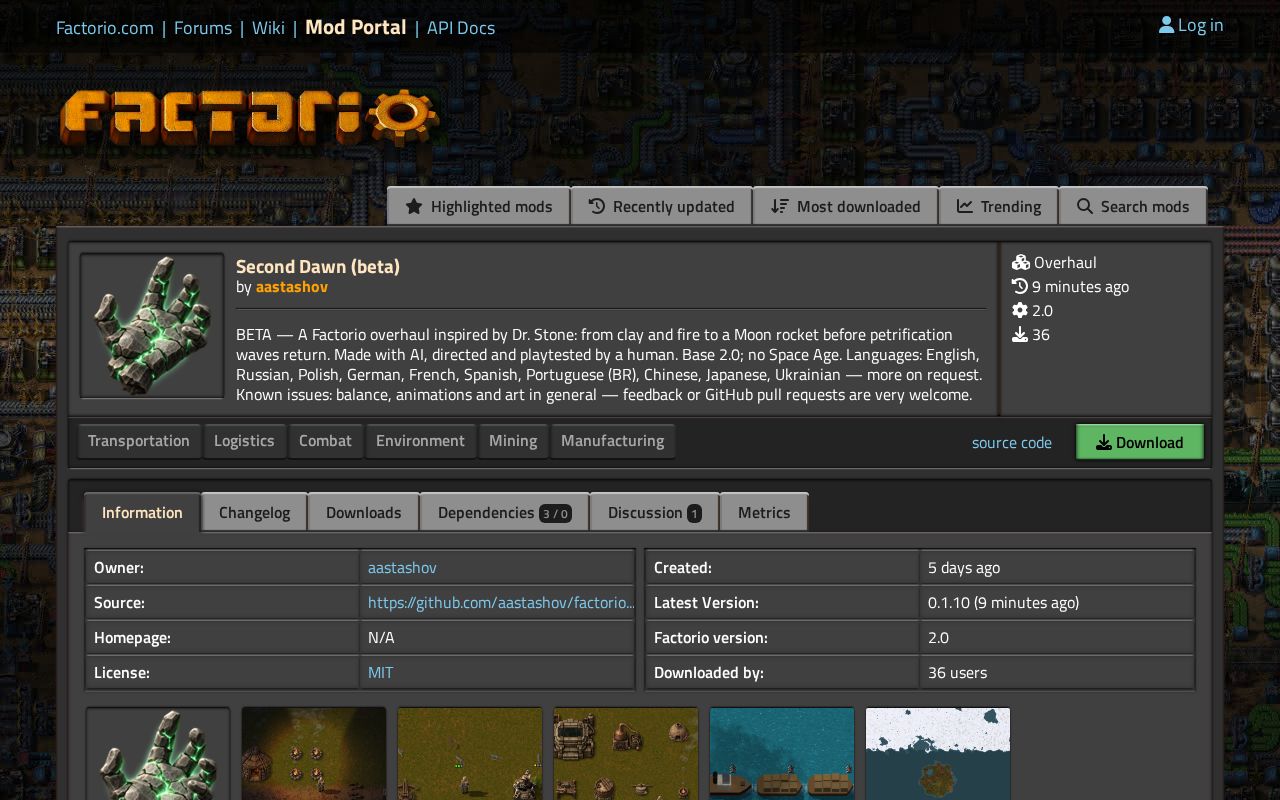Open the dark campfire huts screenshot thumbnail

point(314,754)
